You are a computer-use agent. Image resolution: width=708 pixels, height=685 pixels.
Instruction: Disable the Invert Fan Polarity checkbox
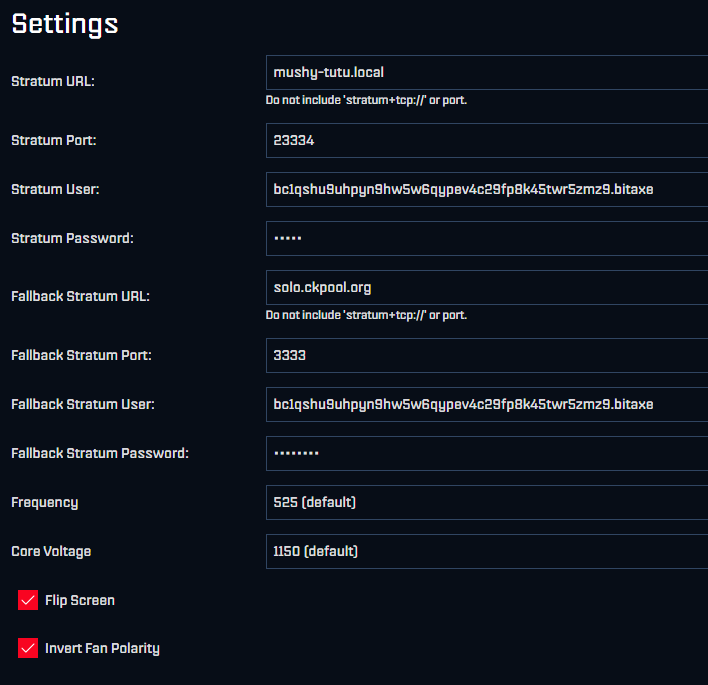pyautogui.click(x=28, y=648)
